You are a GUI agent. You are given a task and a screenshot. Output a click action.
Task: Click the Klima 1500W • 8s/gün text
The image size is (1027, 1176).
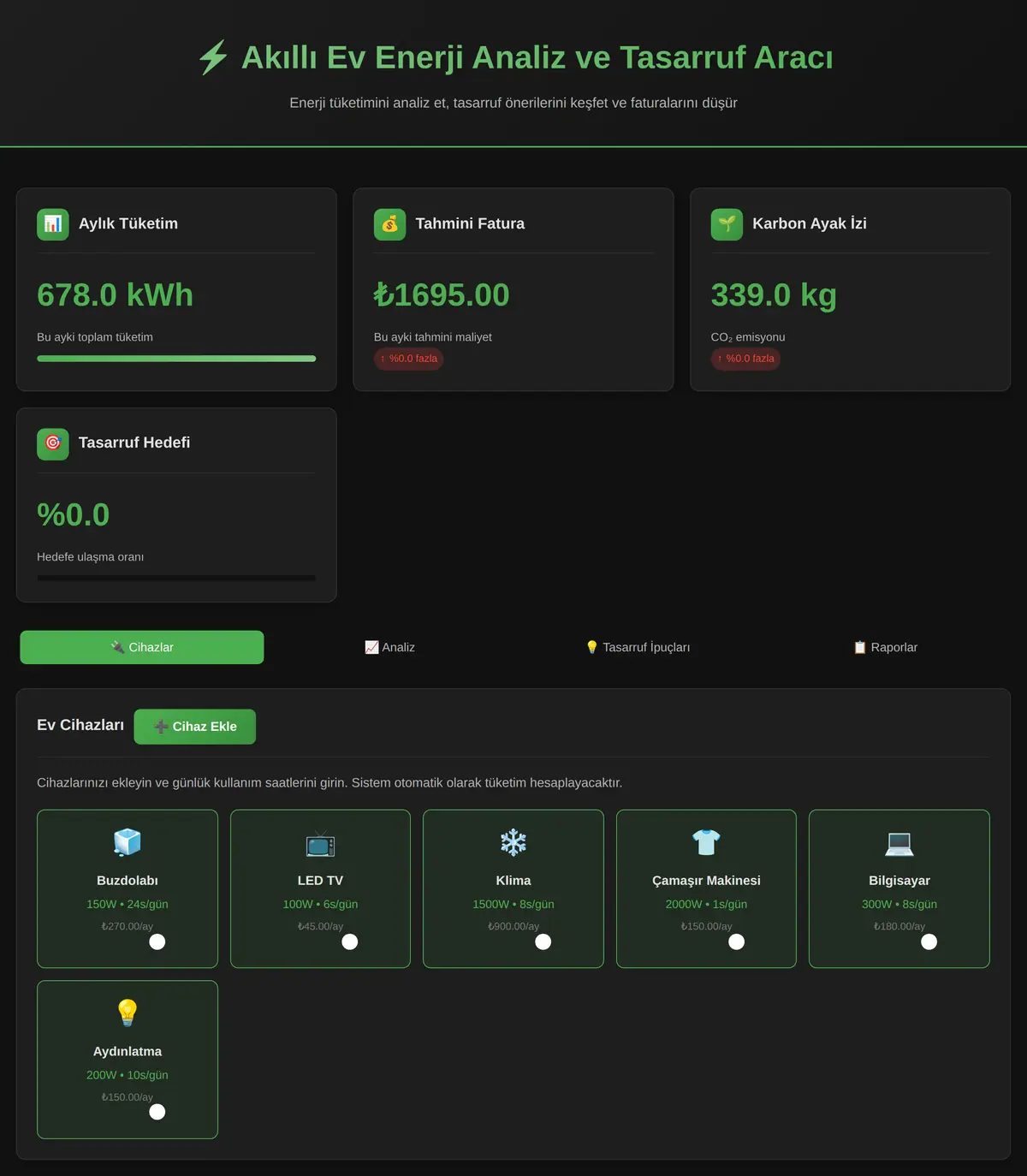pyautogui.click(x=513, y=905)
